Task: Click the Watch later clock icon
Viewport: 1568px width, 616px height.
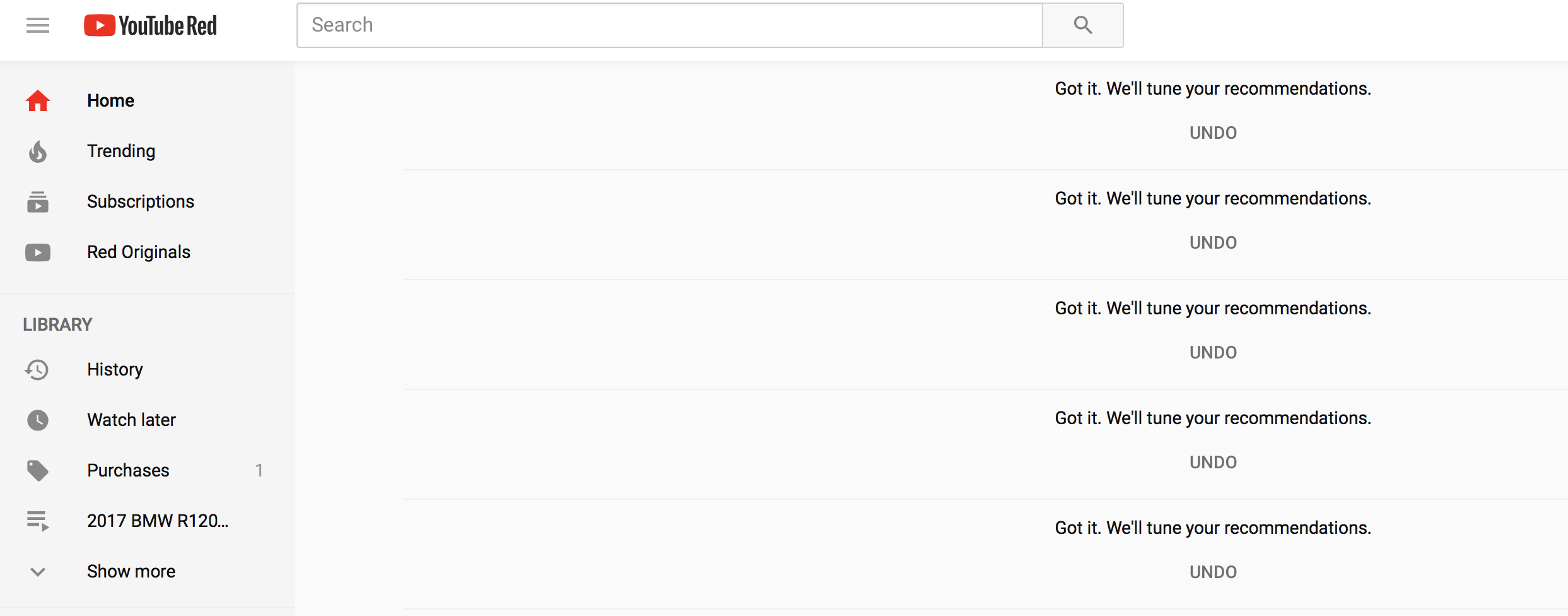Action: (x=38, y=420)
